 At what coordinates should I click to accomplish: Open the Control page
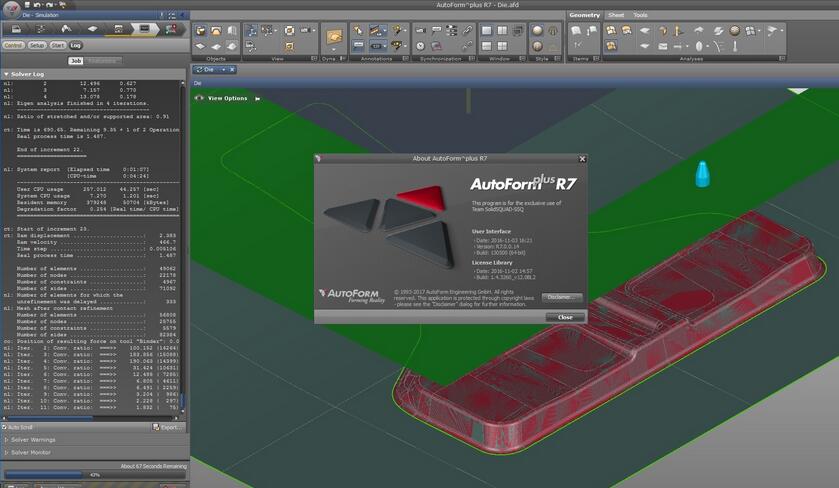(x=13, y=45)
